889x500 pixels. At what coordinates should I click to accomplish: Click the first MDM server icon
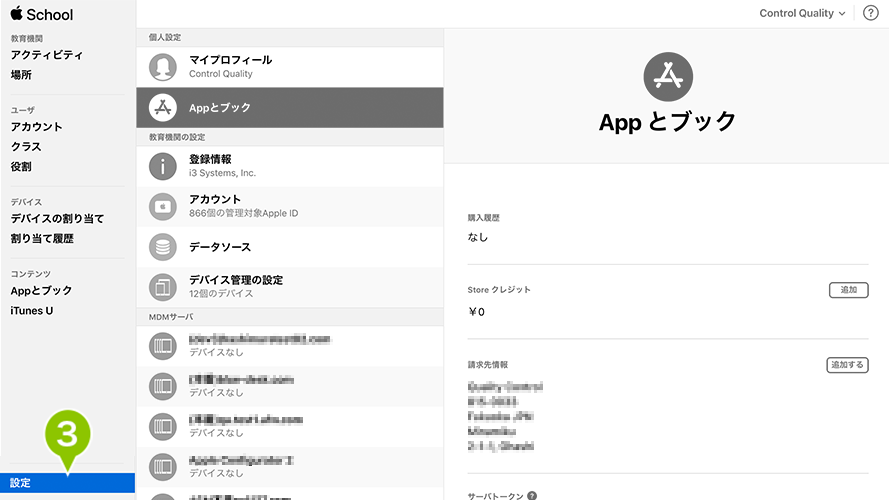click(x=163, y=345)
